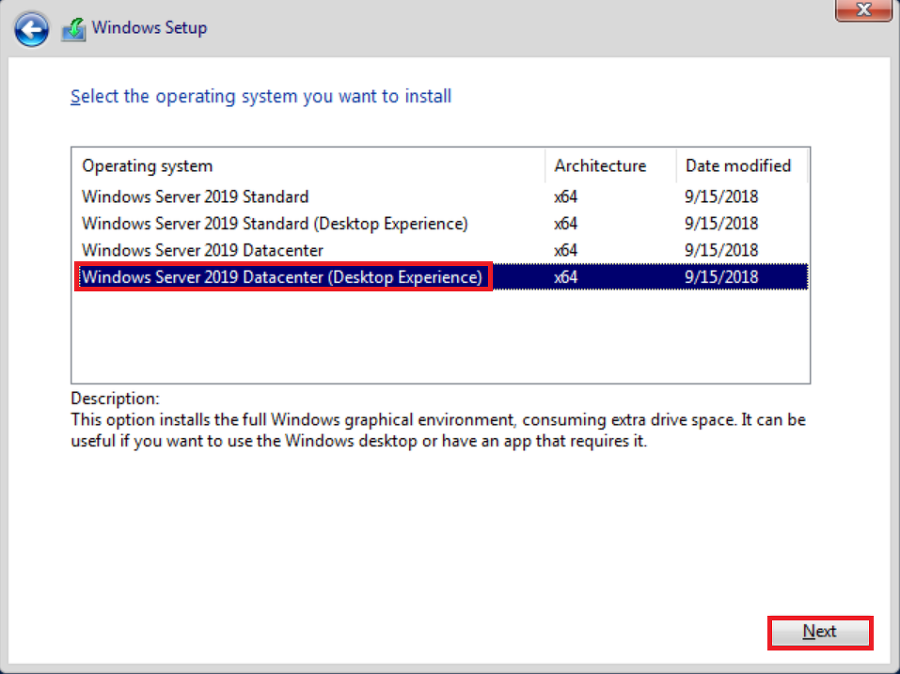
Task: Click date of Standard (Desktop Experience) row
Action: (721, 223)
